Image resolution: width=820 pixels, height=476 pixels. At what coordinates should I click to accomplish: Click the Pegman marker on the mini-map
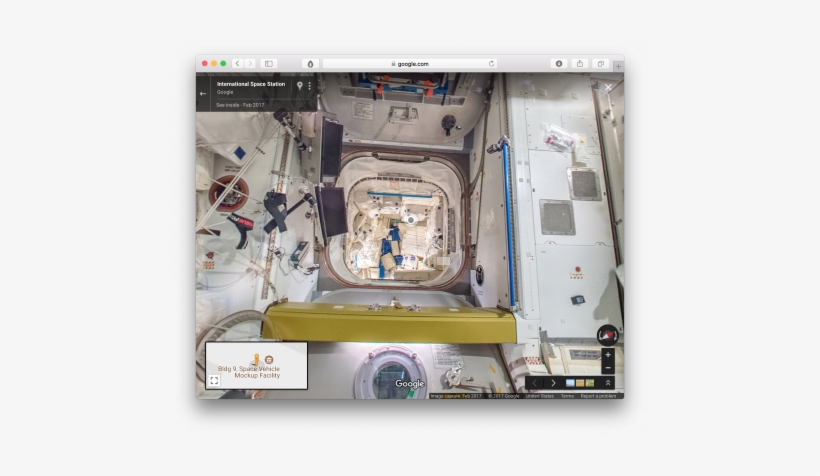click(256, 359)
